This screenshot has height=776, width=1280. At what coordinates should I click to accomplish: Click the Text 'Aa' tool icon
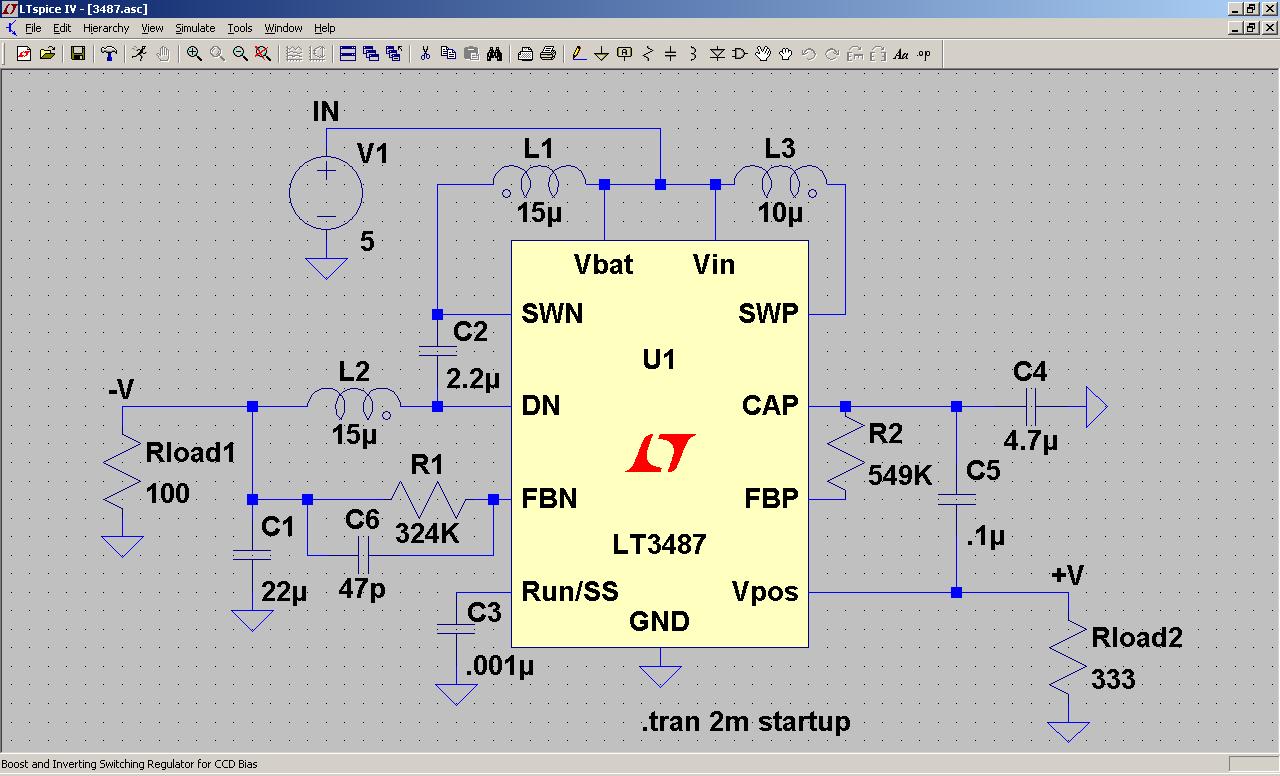[901, 54]
